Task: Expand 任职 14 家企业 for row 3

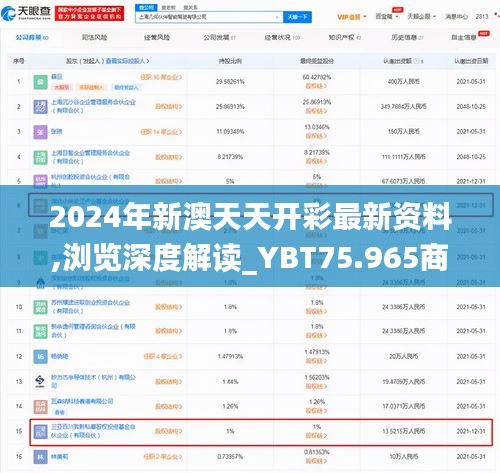Action: (x=161, y=132)
